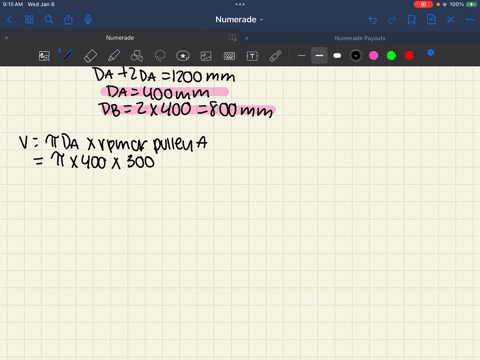This screenshot has width=480, height=360.
Task: Tap handwritten '= π x 400 x 300'
Action: pyautogui.click(x=94, y=162)
